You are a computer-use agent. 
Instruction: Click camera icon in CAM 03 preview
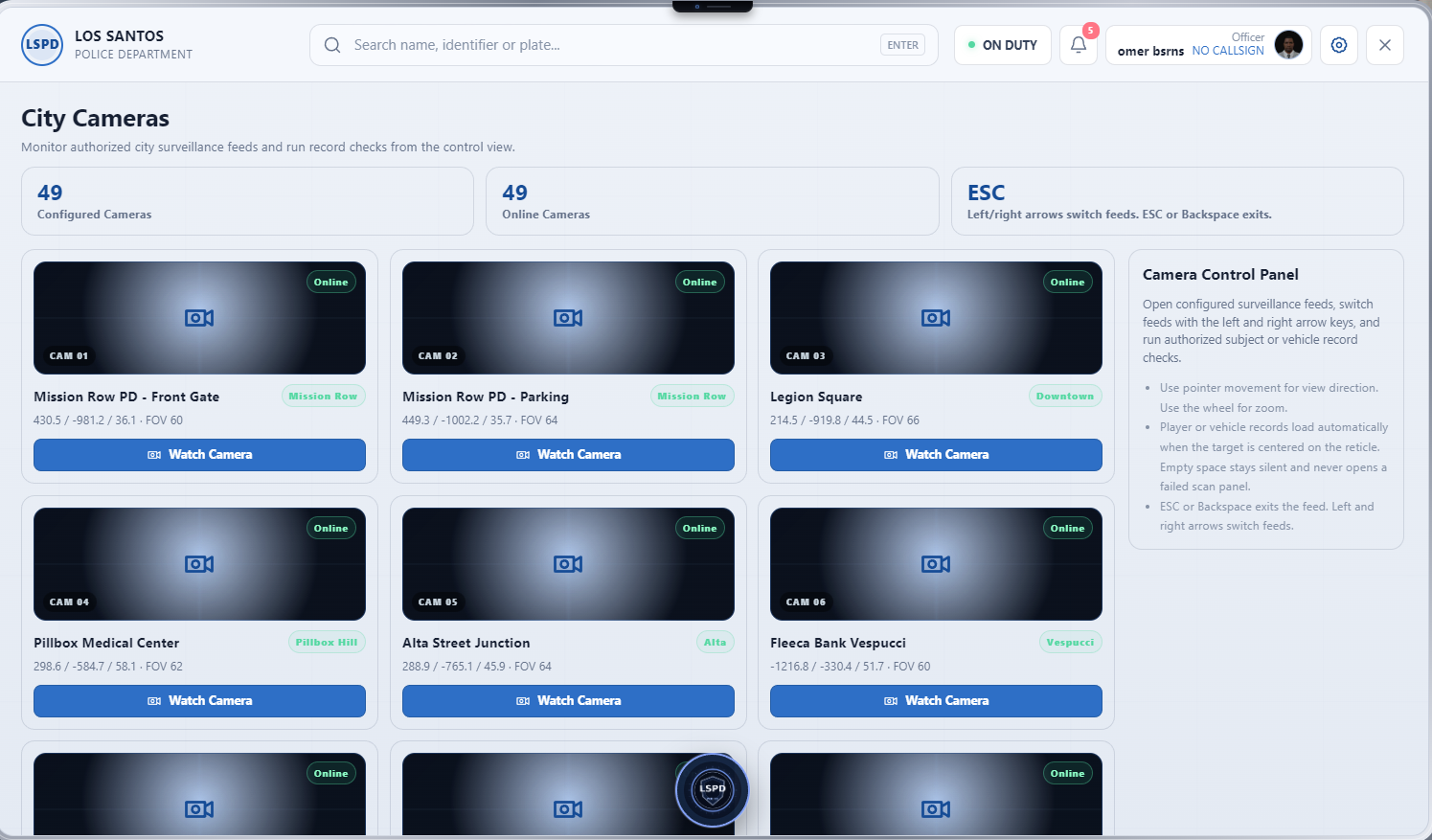pyautogui.click(x=936, y=318)
